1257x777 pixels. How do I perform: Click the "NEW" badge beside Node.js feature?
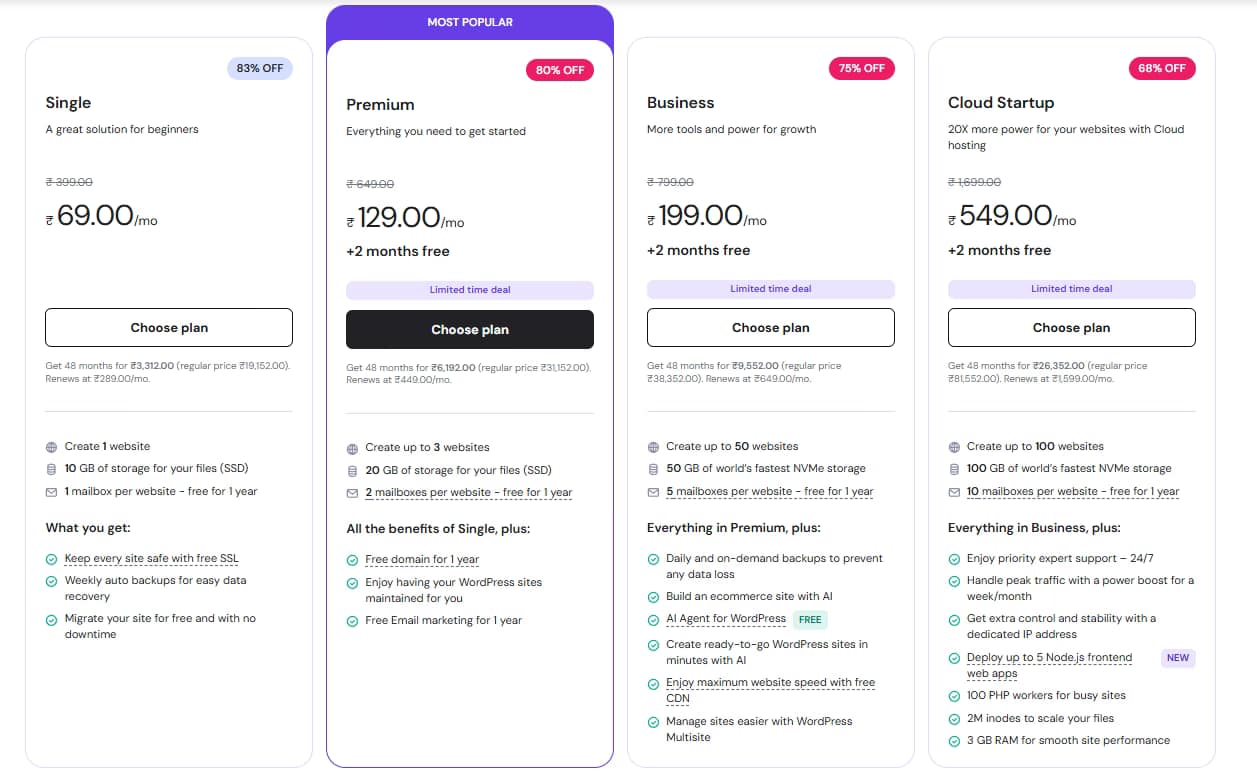[x=1177, y=658]
